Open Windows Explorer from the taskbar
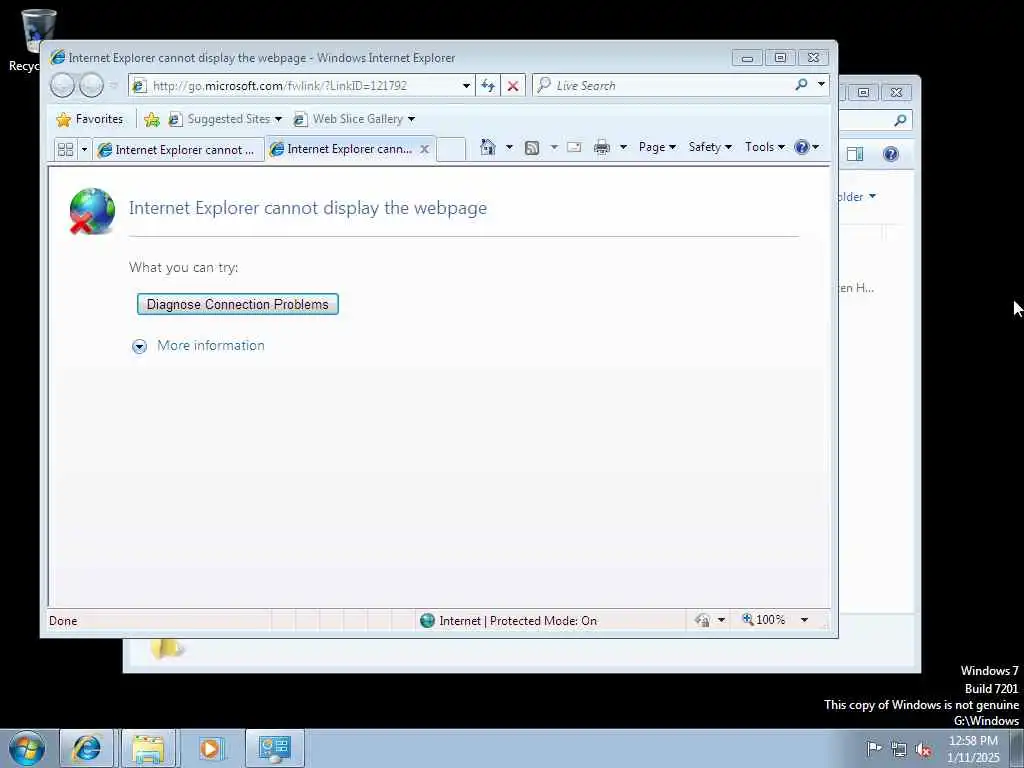Image resolution: width=1024 pixels, height=768 pixels. point(148,748)
